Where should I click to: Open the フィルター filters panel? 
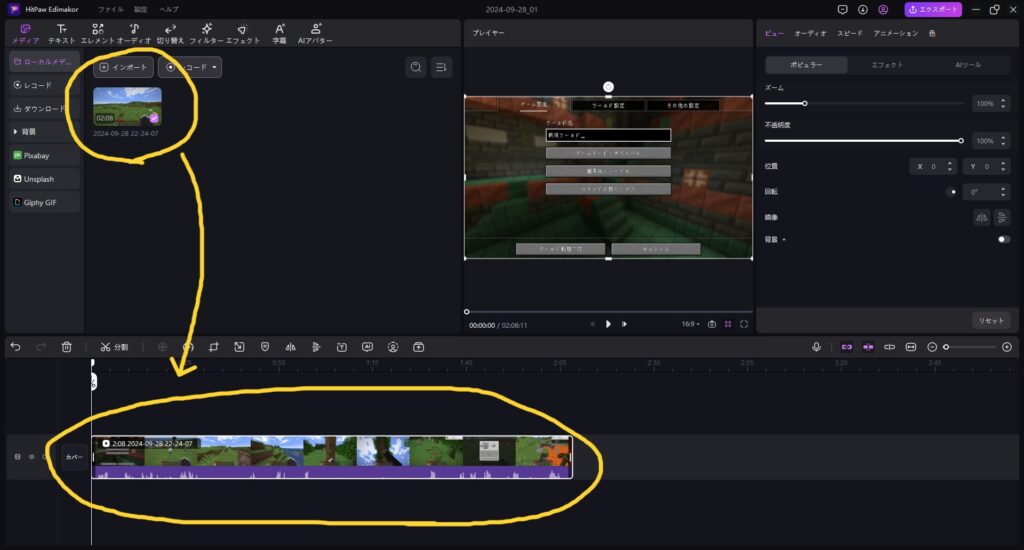point(206,34)
